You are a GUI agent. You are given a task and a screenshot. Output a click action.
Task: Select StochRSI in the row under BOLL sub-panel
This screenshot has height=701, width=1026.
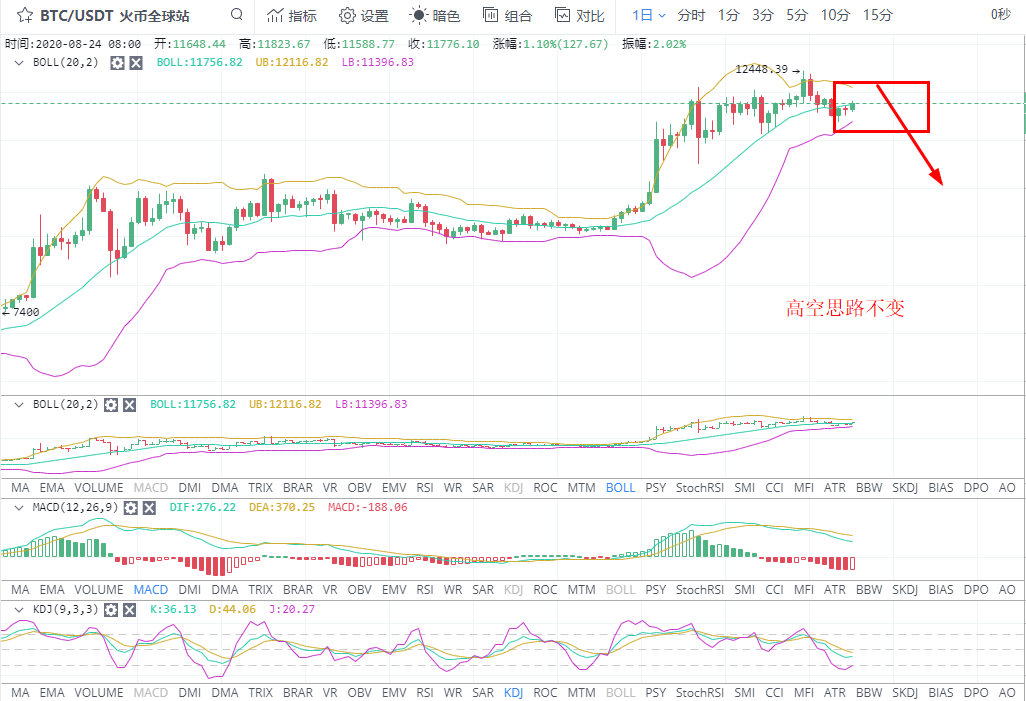tap(700, 488)
